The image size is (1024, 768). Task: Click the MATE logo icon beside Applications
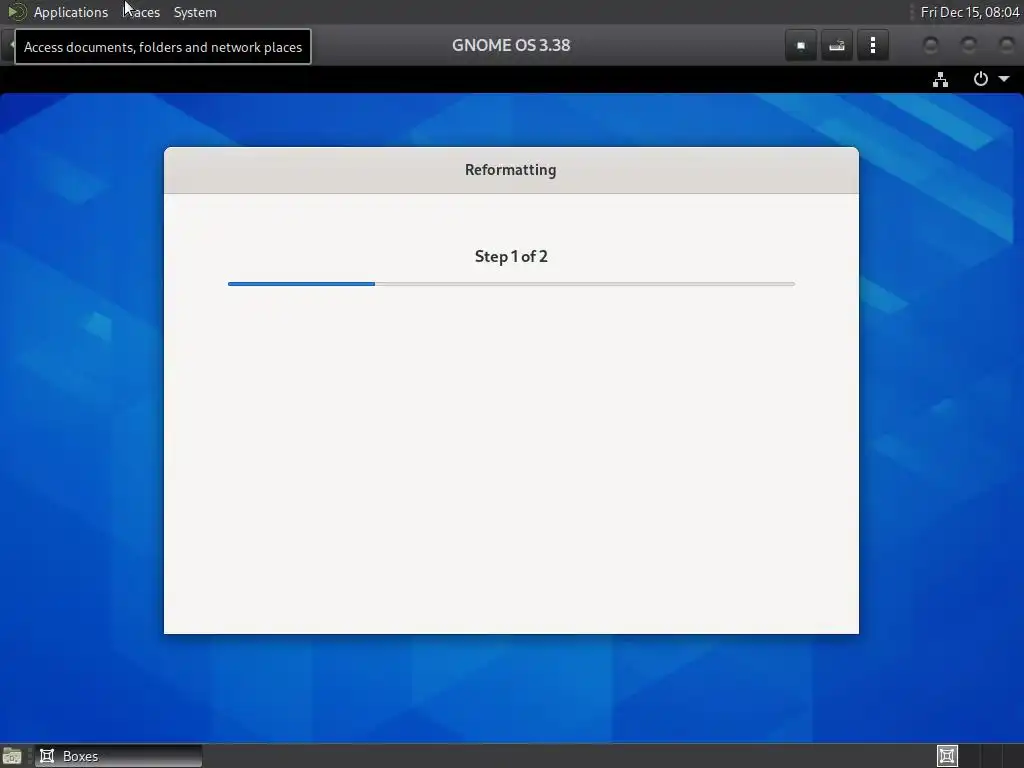pos(16,12)
